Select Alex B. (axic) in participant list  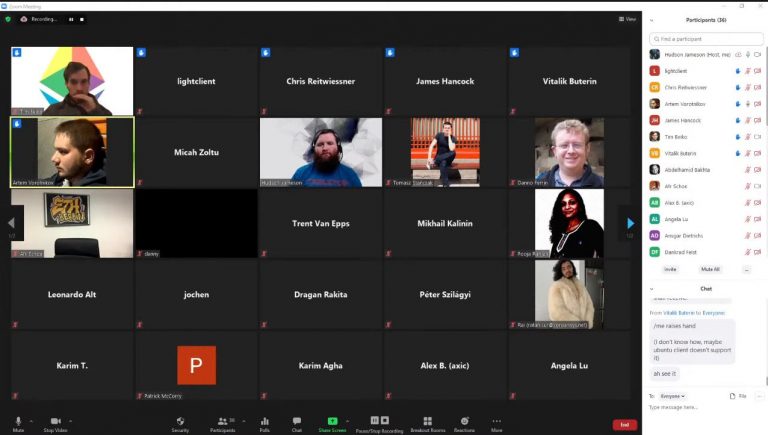tap(705, 203)
